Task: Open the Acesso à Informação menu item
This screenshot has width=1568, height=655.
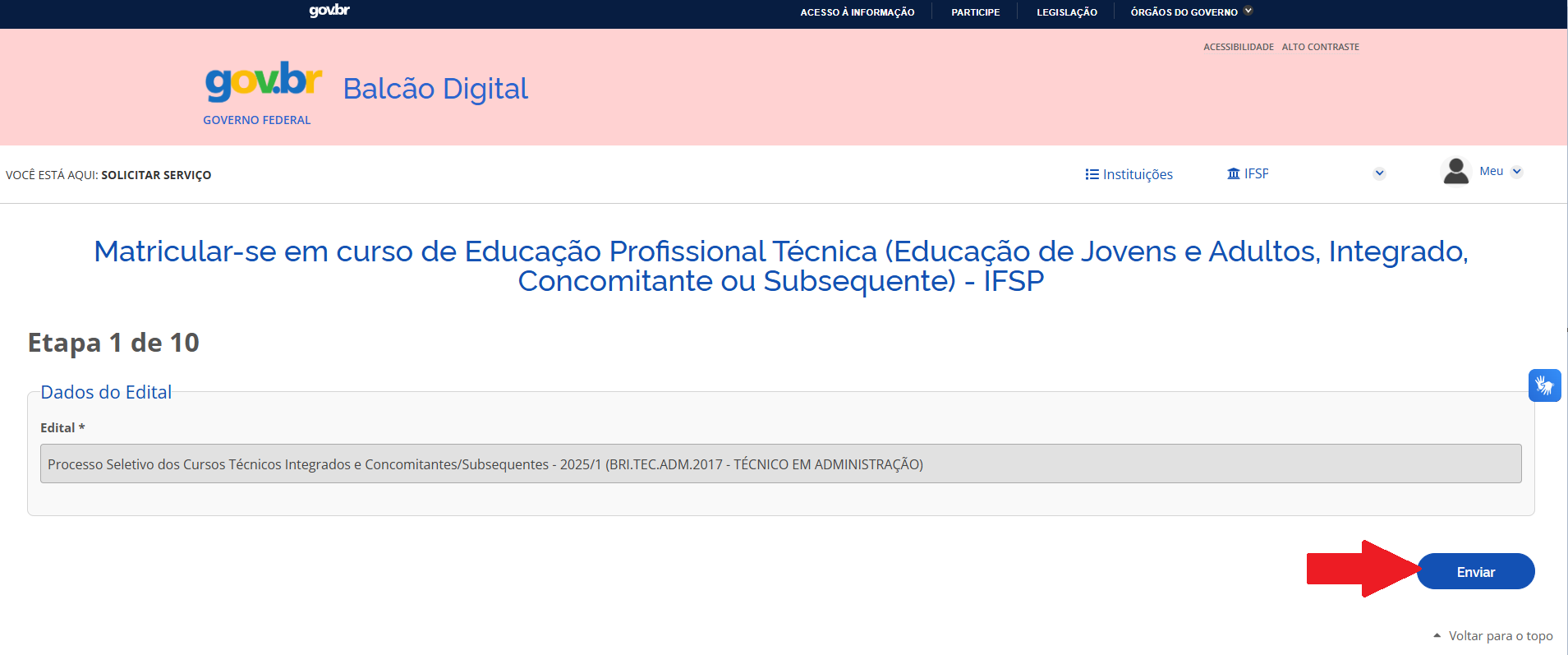Action: [x=857, y=12]
